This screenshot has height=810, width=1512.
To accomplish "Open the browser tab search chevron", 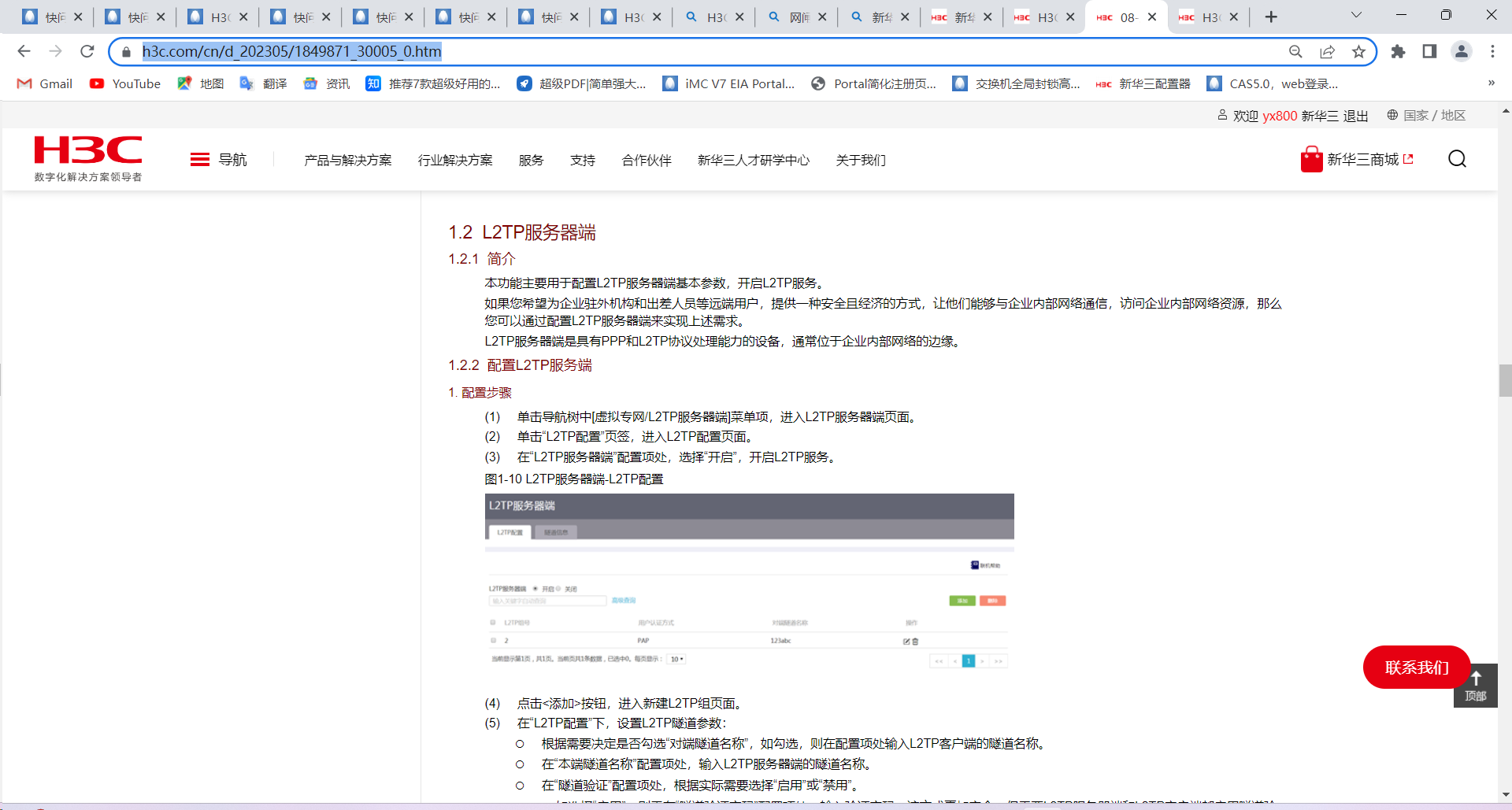I will pos(1356,16).
